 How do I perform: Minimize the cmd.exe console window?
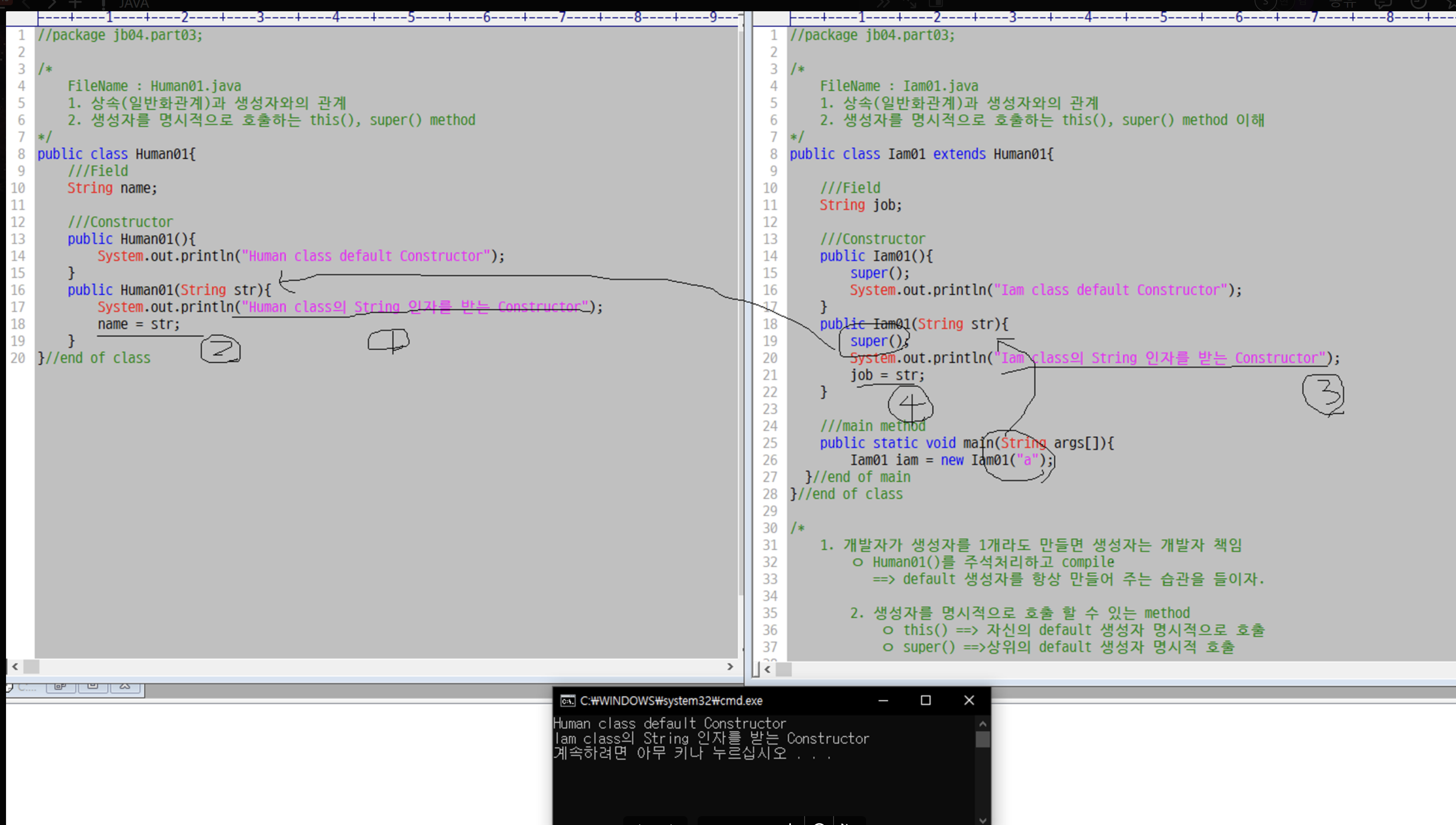pyautogui.click(x=883, y=701)
